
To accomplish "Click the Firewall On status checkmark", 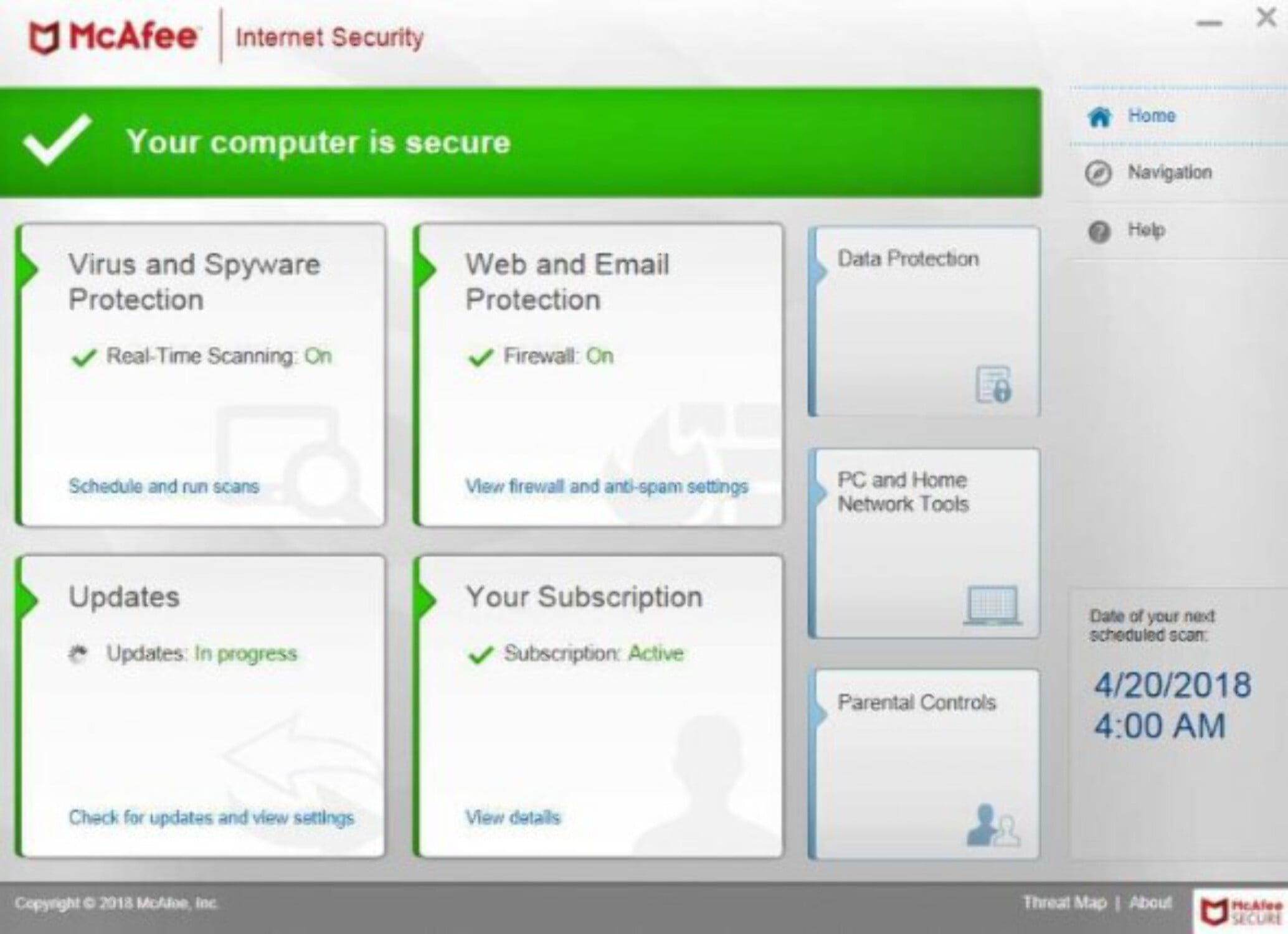I will tap(480, 357).
